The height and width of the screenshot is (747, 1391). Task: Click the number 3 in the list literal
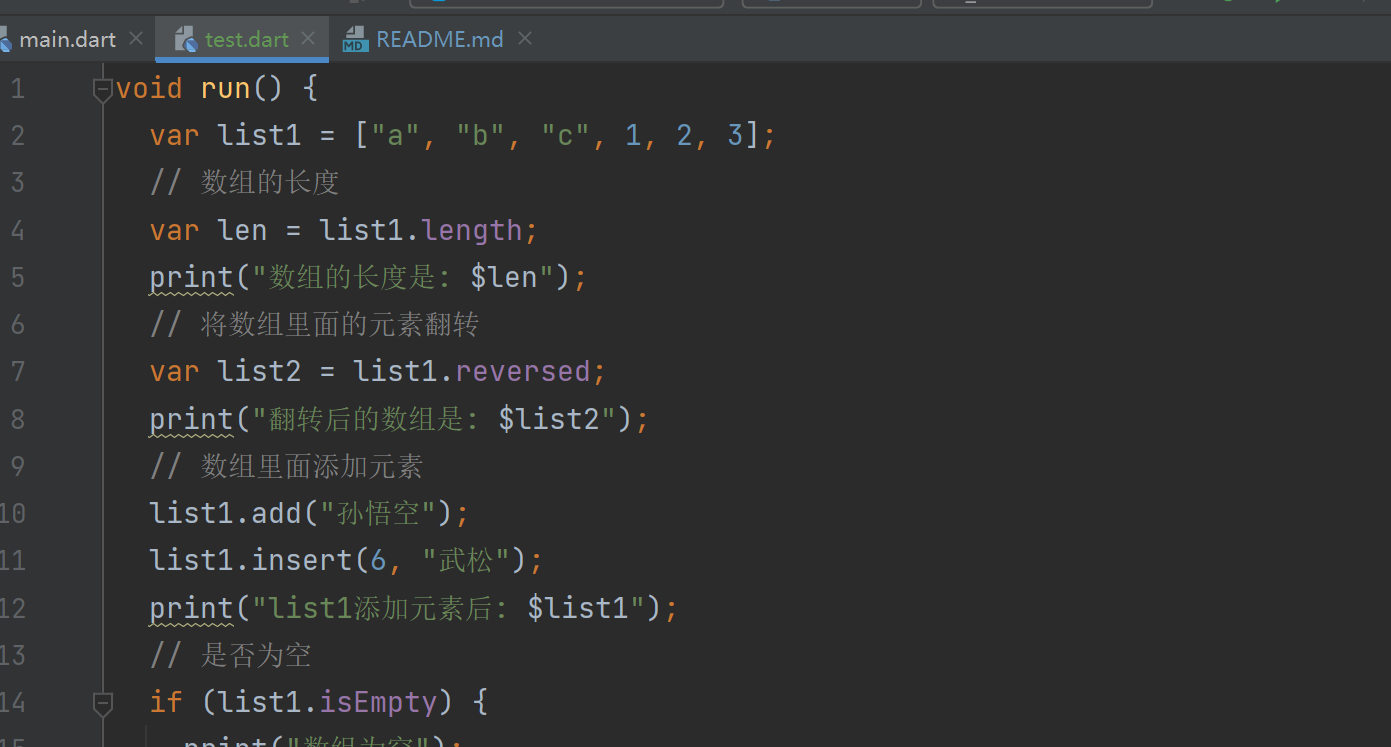pyautogui.click(x=735, y=135)
